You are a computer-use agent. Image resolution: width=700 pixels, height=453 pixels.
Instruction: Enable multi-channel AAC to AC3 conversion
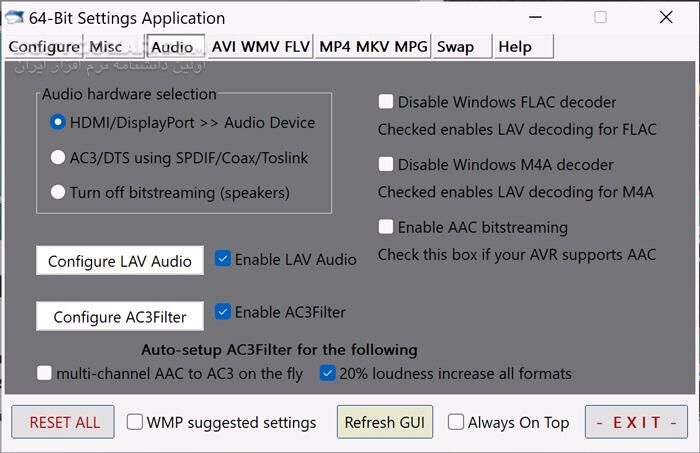coord(44,374)
